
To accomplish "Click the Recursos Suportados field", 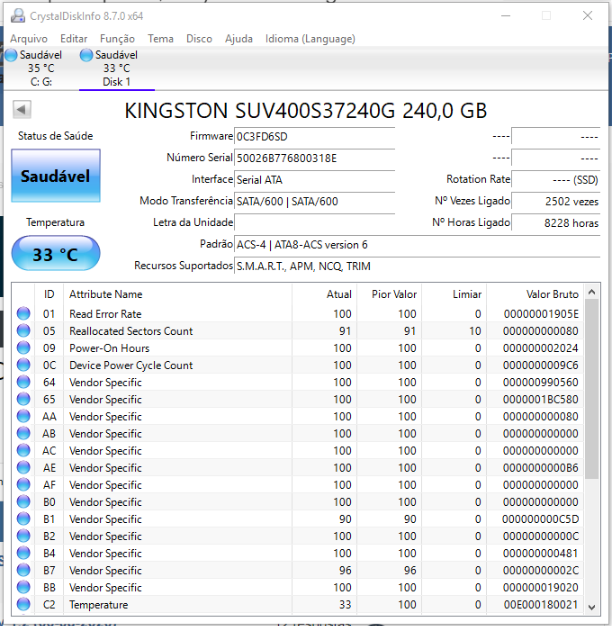I will tap(417, 266).
